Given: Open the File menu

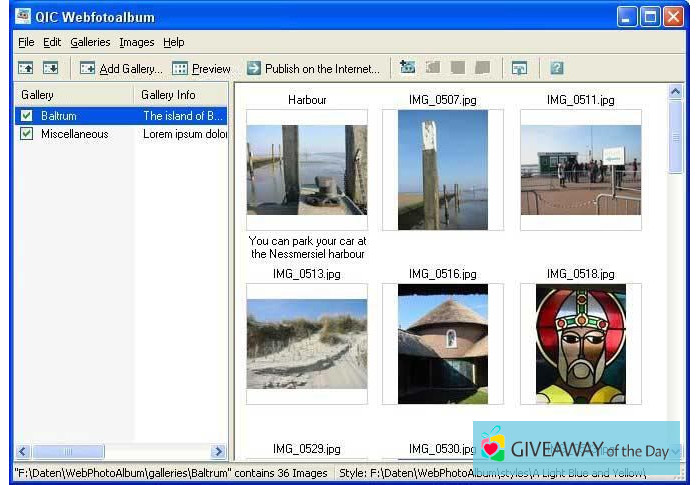Looking at the screenshot, I should tap(26, 42).
